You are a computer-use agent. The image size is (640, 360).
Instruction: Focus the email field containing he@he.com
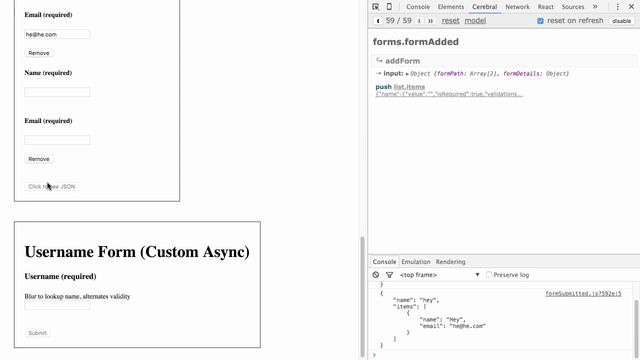pyautogui.click(x=57, y=35)
